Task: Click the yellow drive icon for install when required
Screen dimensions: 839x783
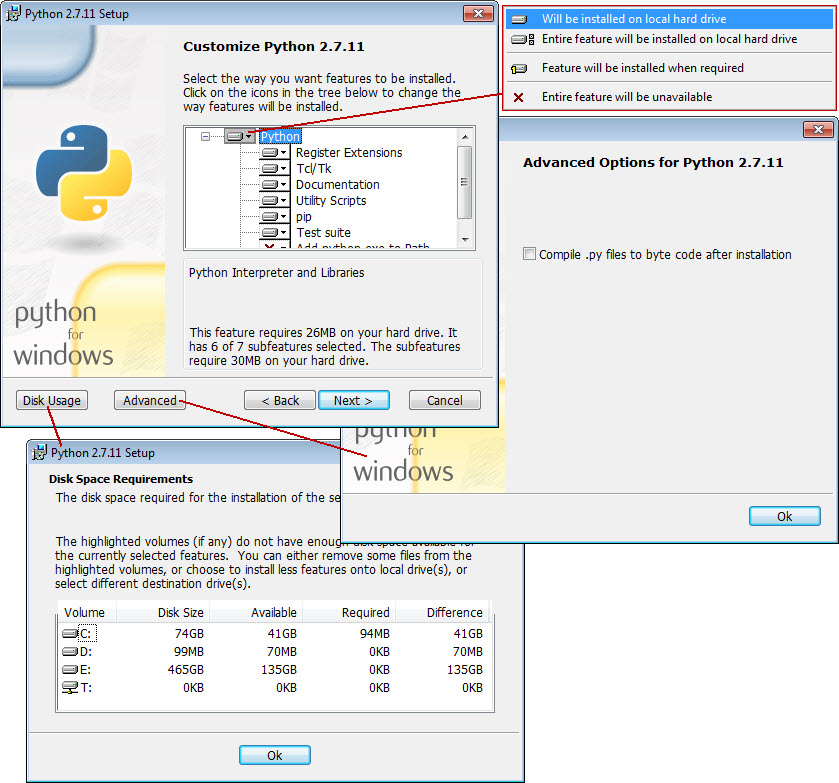Action: pyautogui.click(x=518, y=69)
